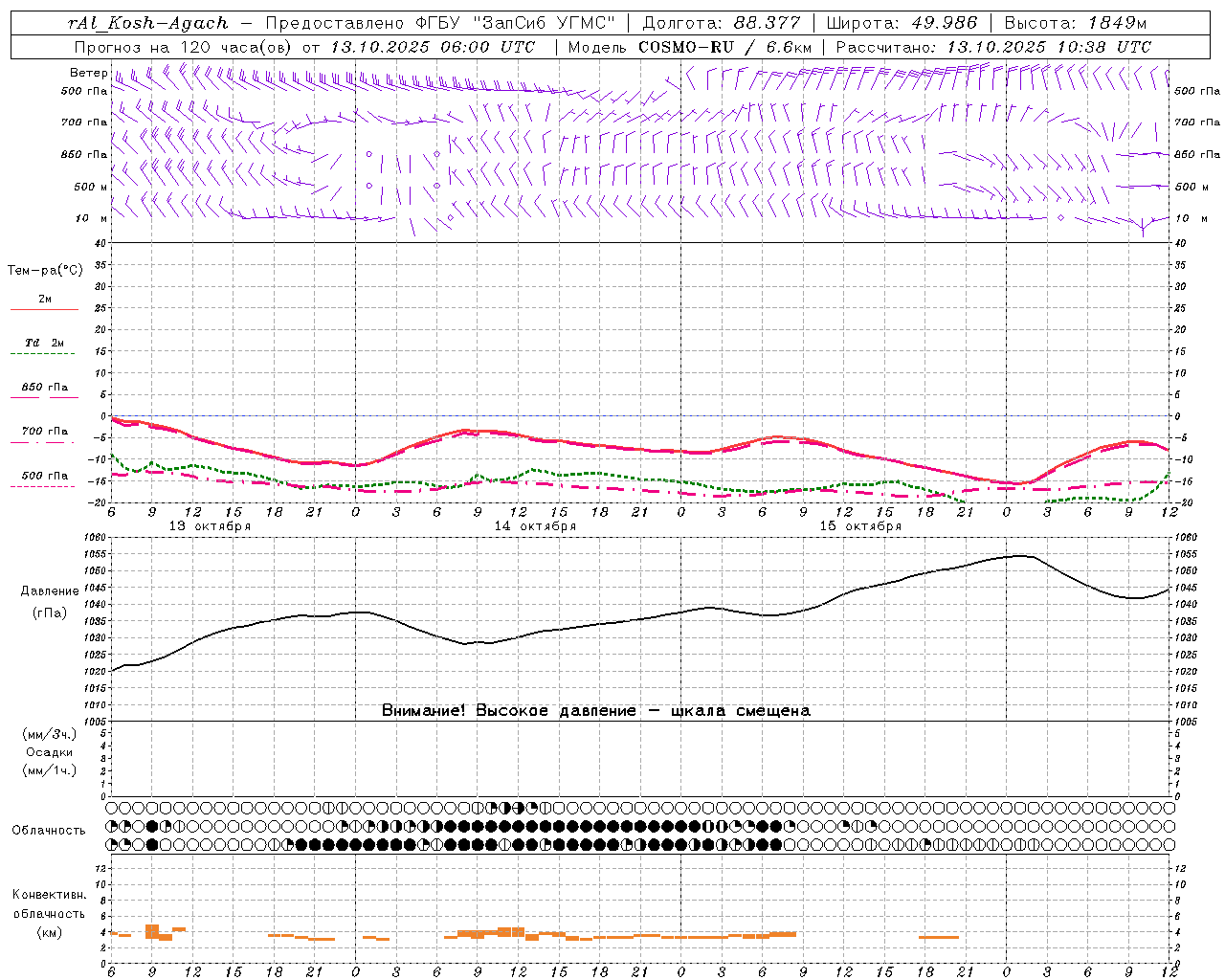This screenshot has height=980, width=1225.
Task: Click the blue 2м temperature legend line
Action: click(44, 310)
